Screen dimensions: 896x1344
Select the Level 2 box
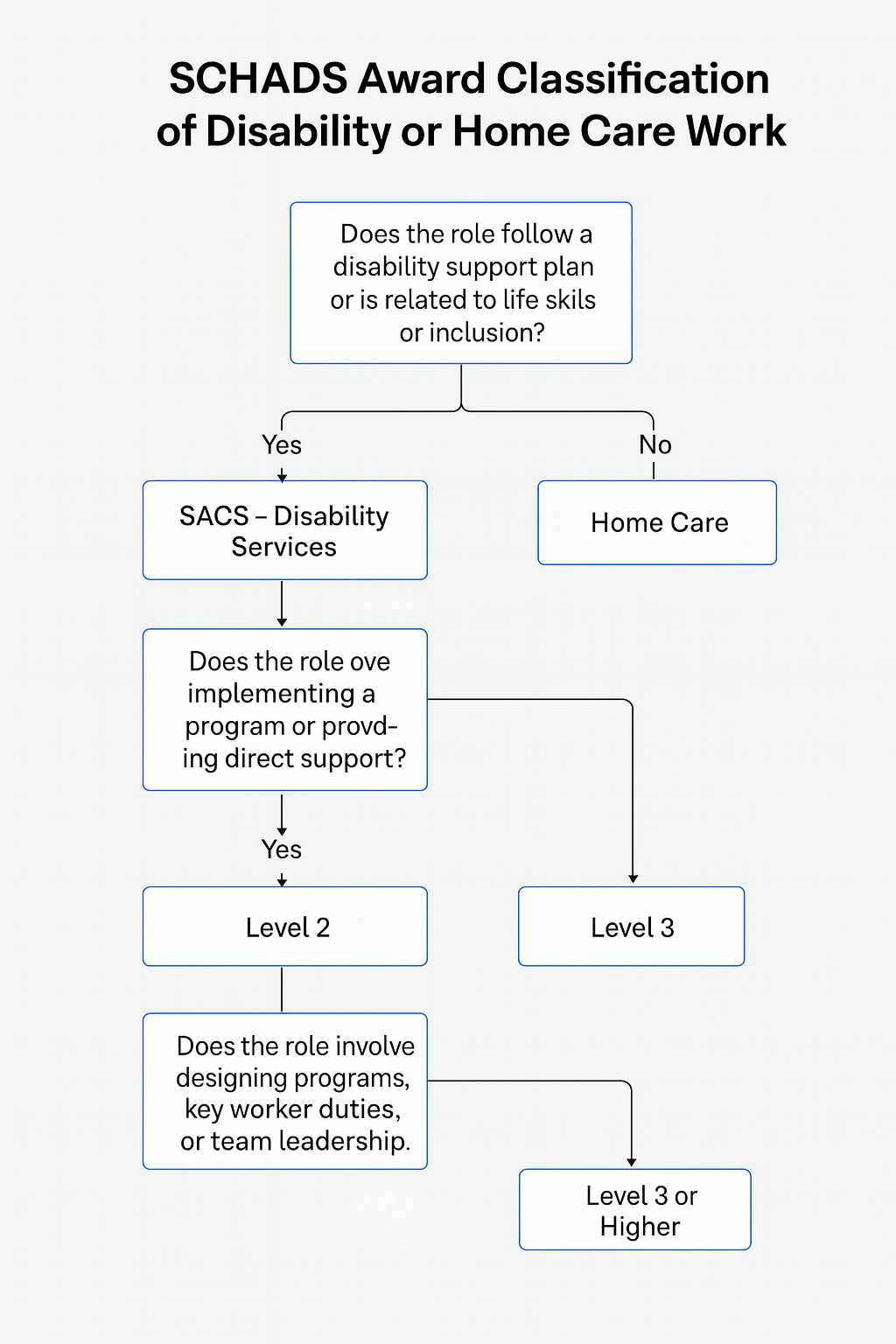point(285,927)
